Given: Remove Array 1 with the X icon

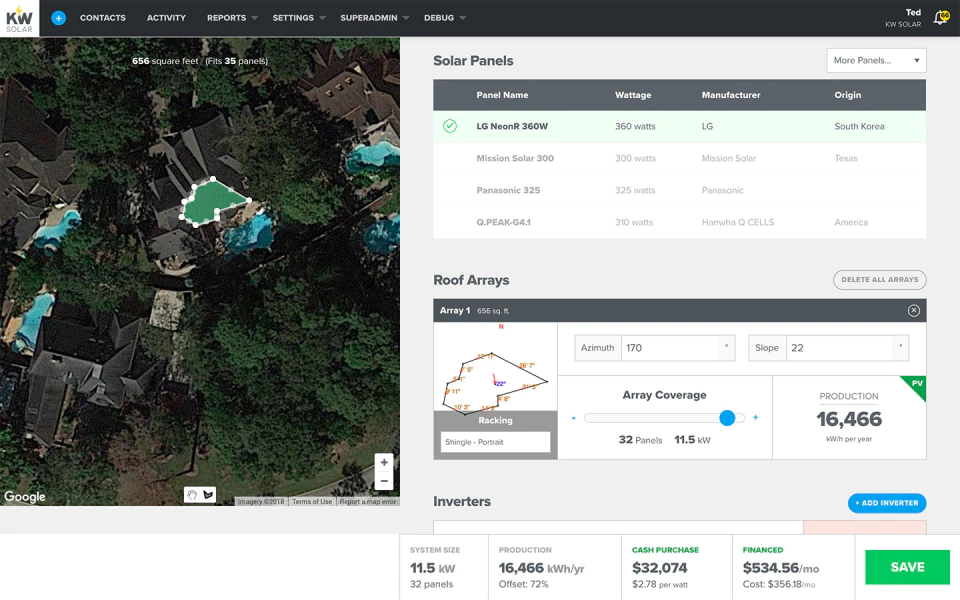Looking at the screenshot, I should (913, 310).
